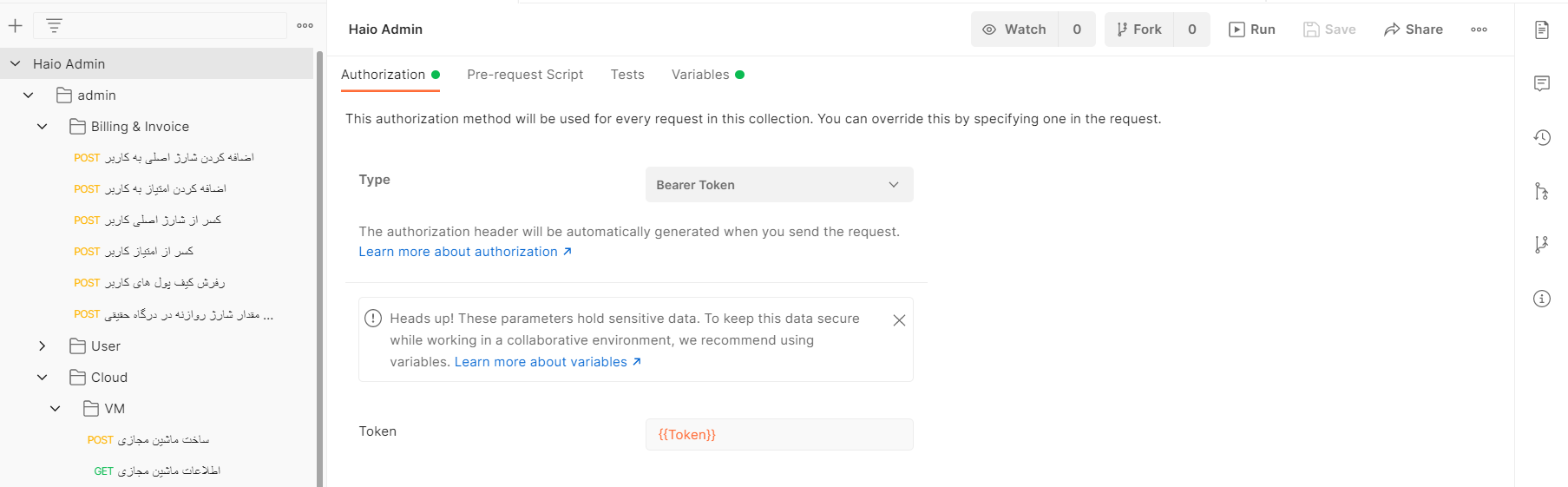This screenshot has height=487, width=1568.
Task: Switch to the Variables tab
Action: point(700,75)
